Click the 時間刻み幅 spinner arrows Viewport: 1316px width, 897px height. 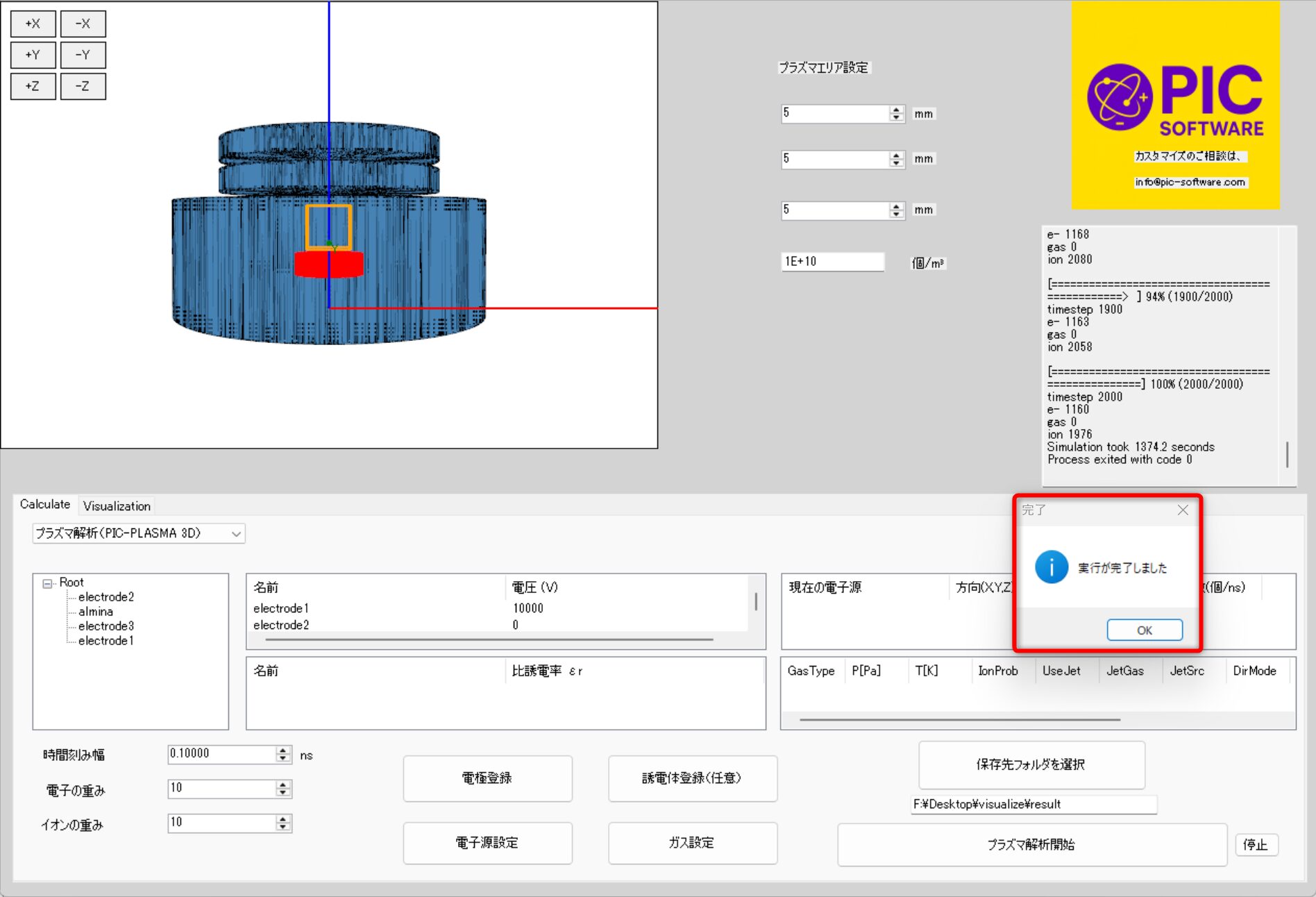click(x=282, y=755)
